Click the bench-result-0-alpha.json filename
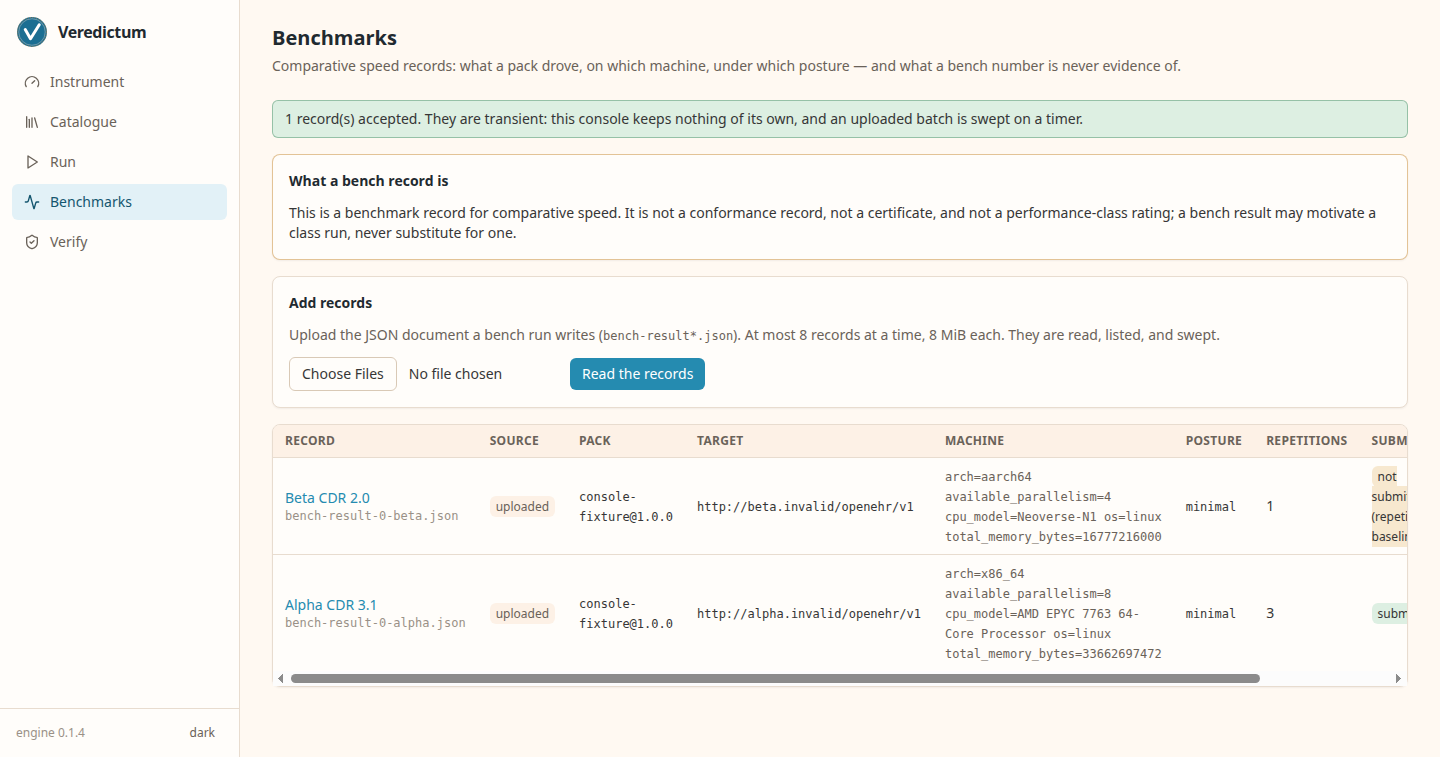The height and width of the screenshot is (757, 1440). pos(375,623)
